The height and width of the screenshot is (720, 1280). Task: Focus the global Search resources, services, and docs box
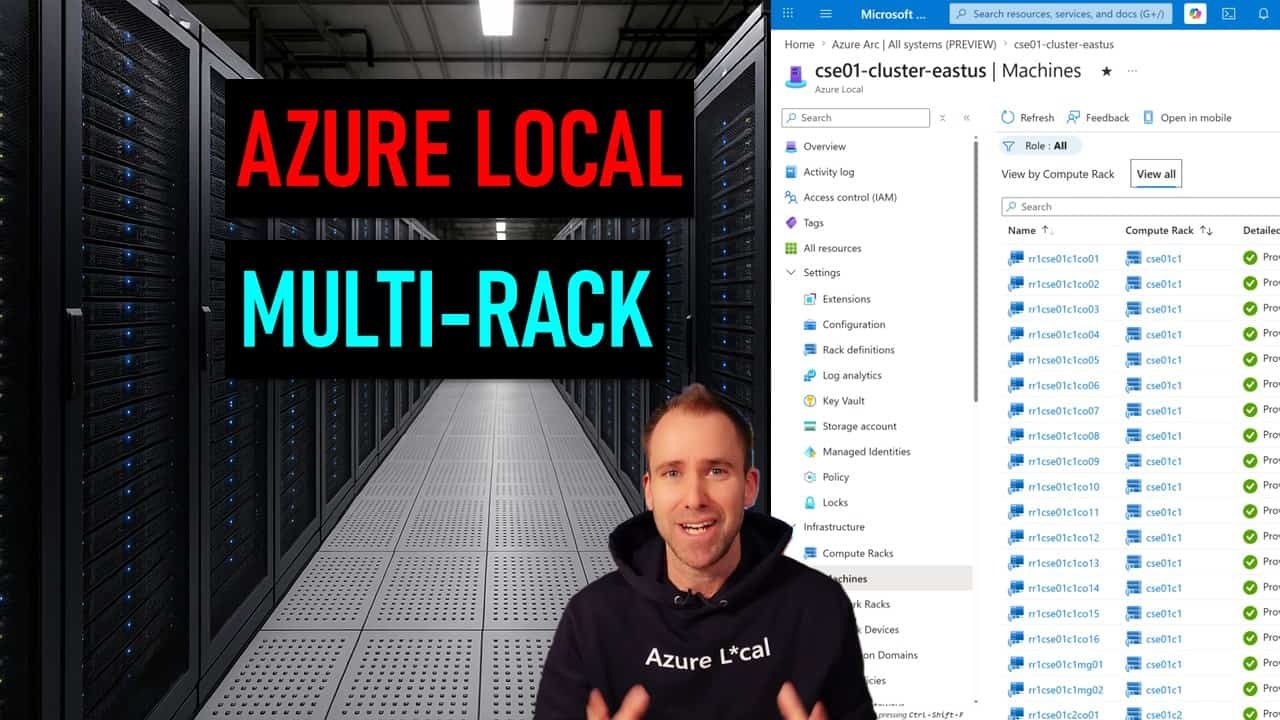click(x=1061, y=14)
